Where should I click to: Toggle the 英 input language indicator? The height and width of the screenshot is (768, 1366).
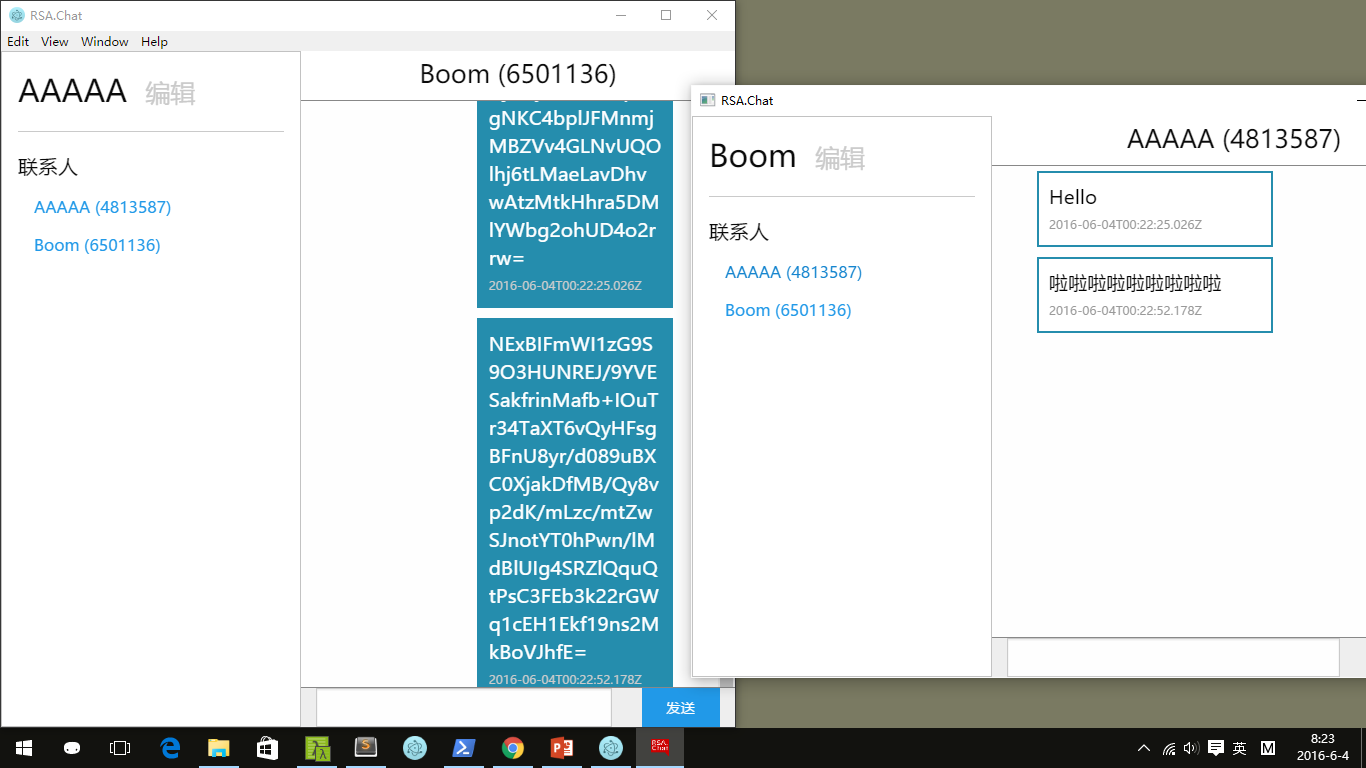tap(1240, 748)
